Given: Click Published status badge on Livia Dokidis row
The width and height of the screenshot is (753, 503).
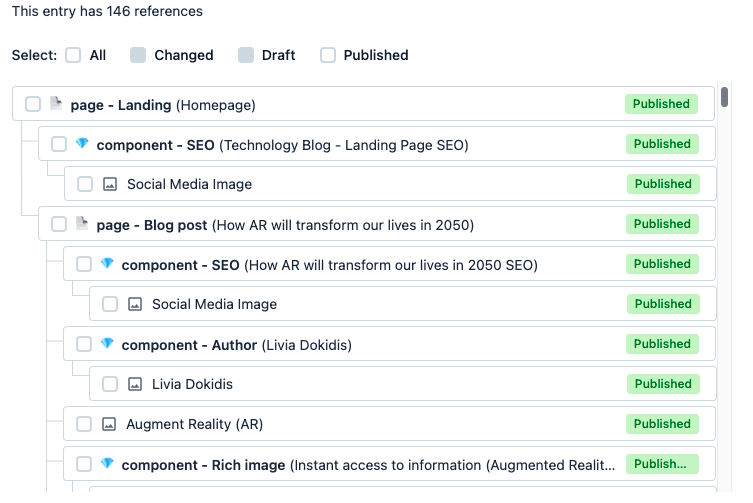Looking at the screenshot, I should 662,384.
